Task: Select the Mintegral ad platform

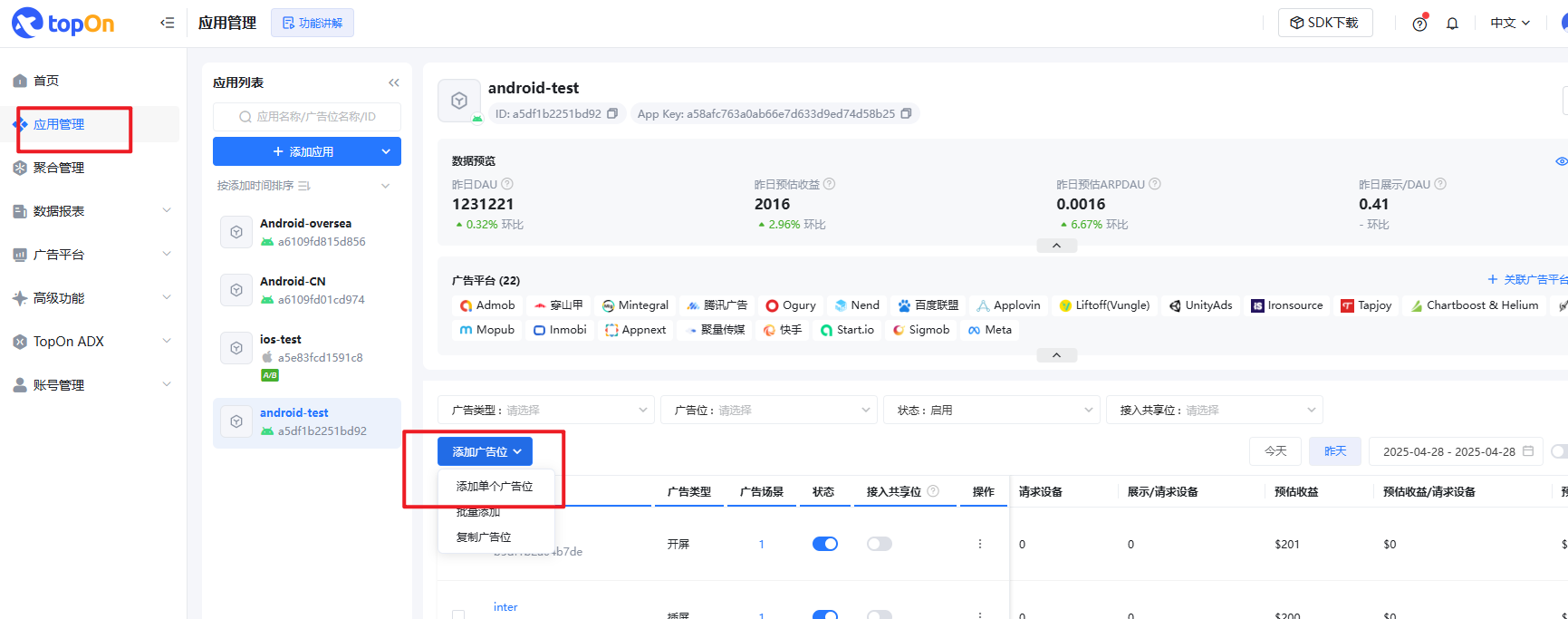Action: point(635,305)
